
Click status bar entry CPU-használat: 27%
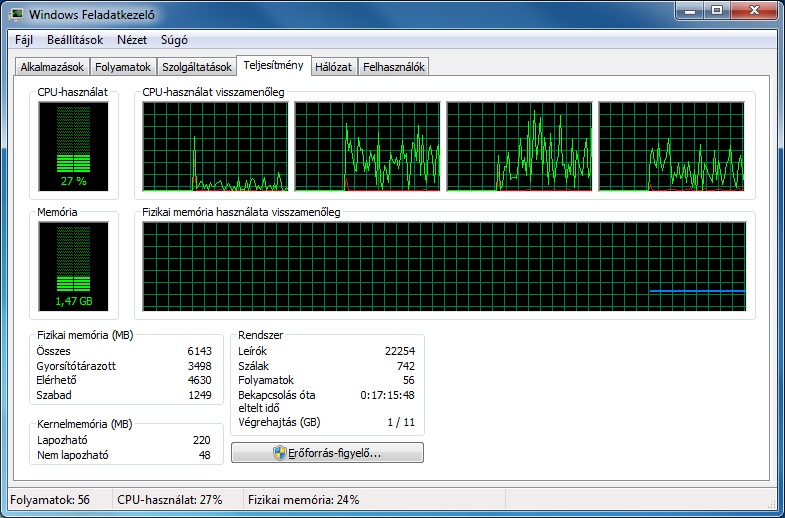[x=170, y=499]
